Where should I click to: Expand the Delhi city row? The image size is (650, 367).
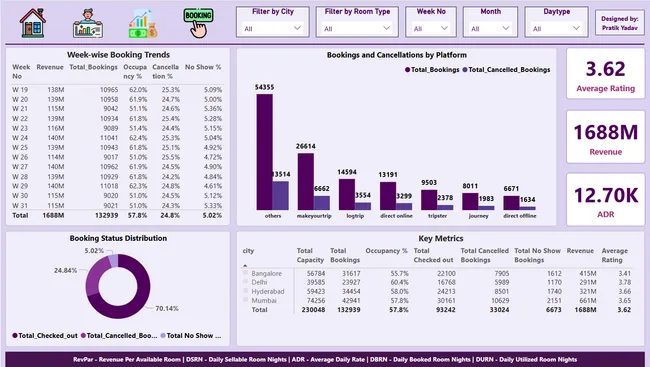click(x=245, y=282)
